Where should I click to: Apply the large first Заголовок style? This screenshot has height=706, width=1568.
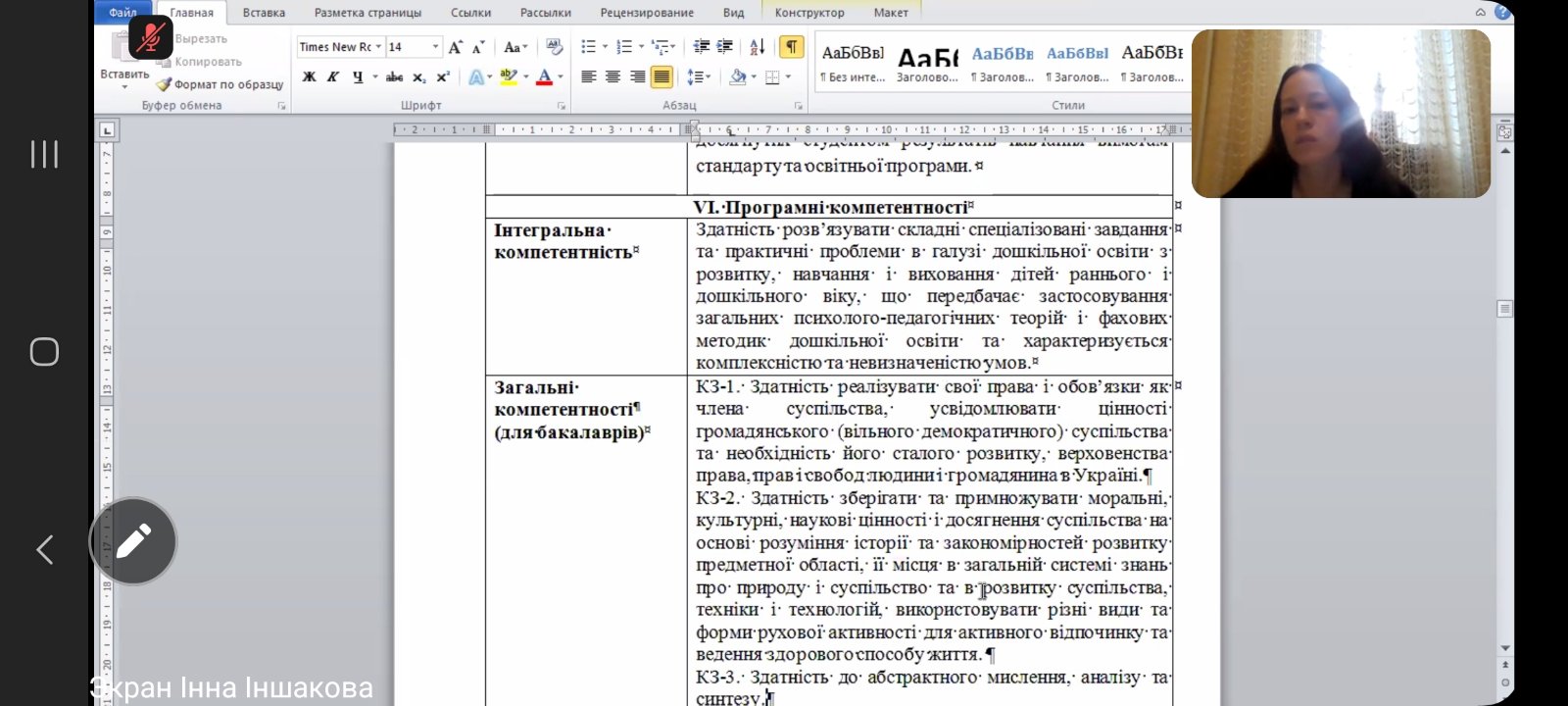coord(927,64)
